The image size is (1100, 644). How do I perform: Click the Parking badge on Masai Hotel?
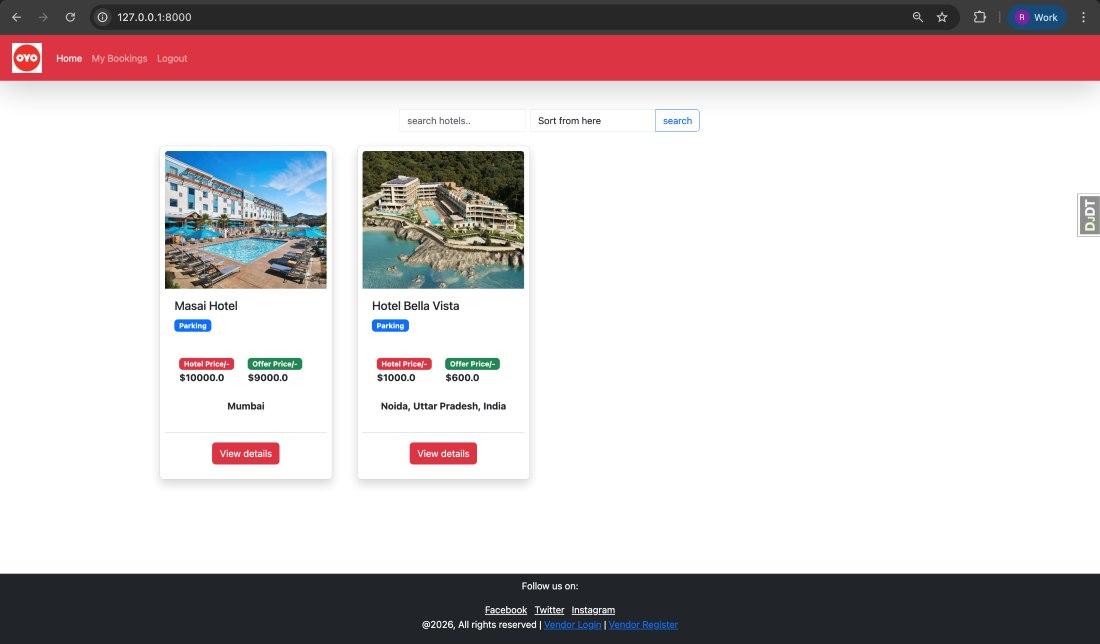click(x=192, y=325)
